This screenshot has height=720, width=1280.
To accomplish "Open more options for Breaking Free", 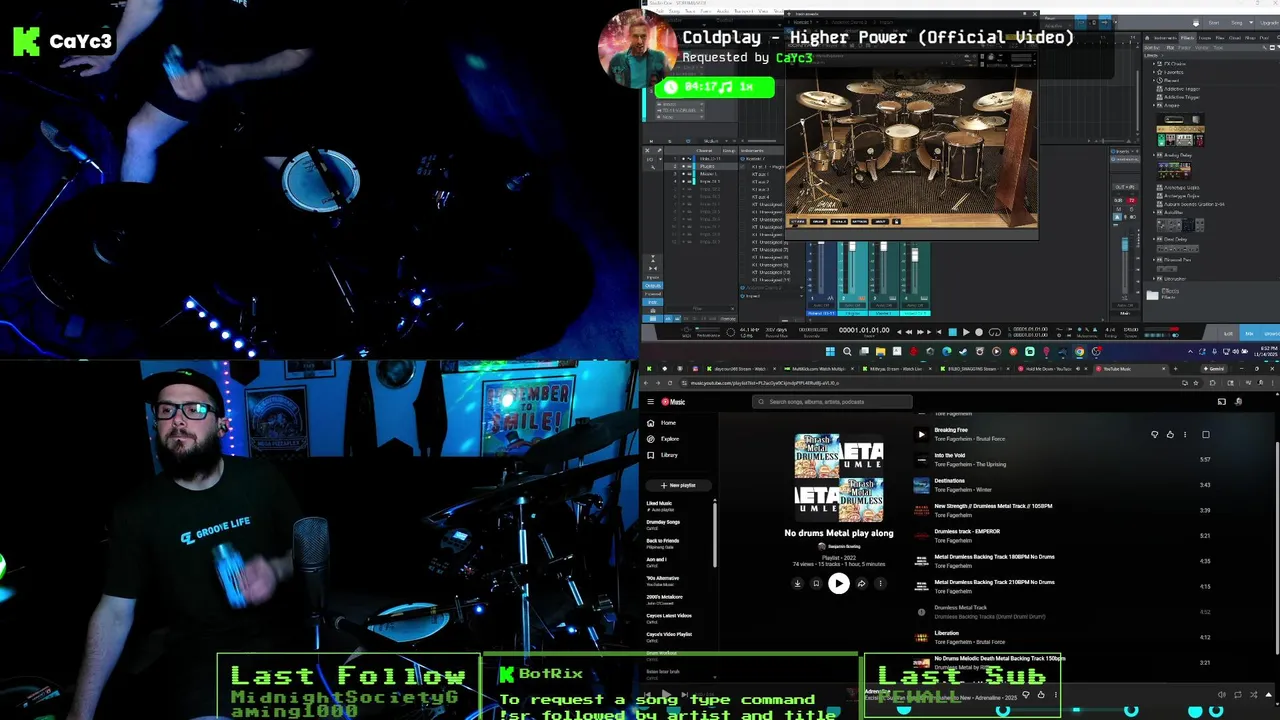I will click(1185, 434).
